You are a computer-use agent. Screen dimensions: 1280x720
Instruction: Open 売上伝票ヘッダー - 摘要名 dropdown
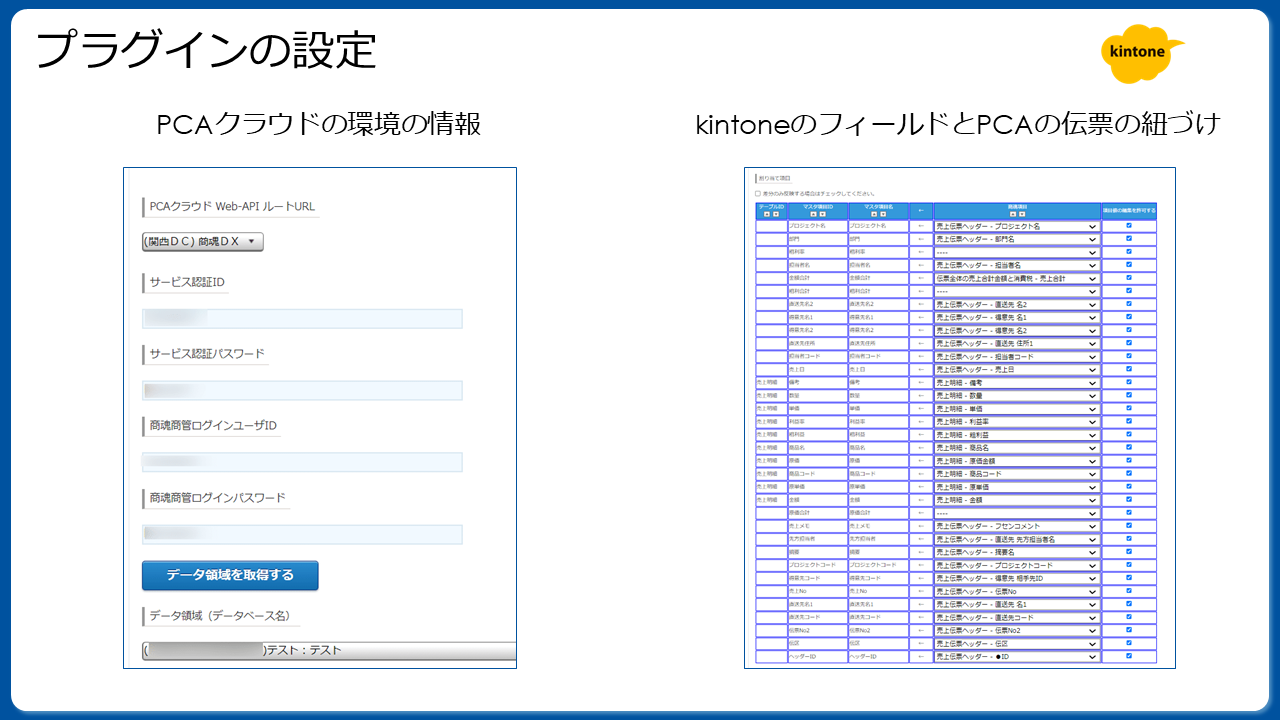(x=1017, y=551)
